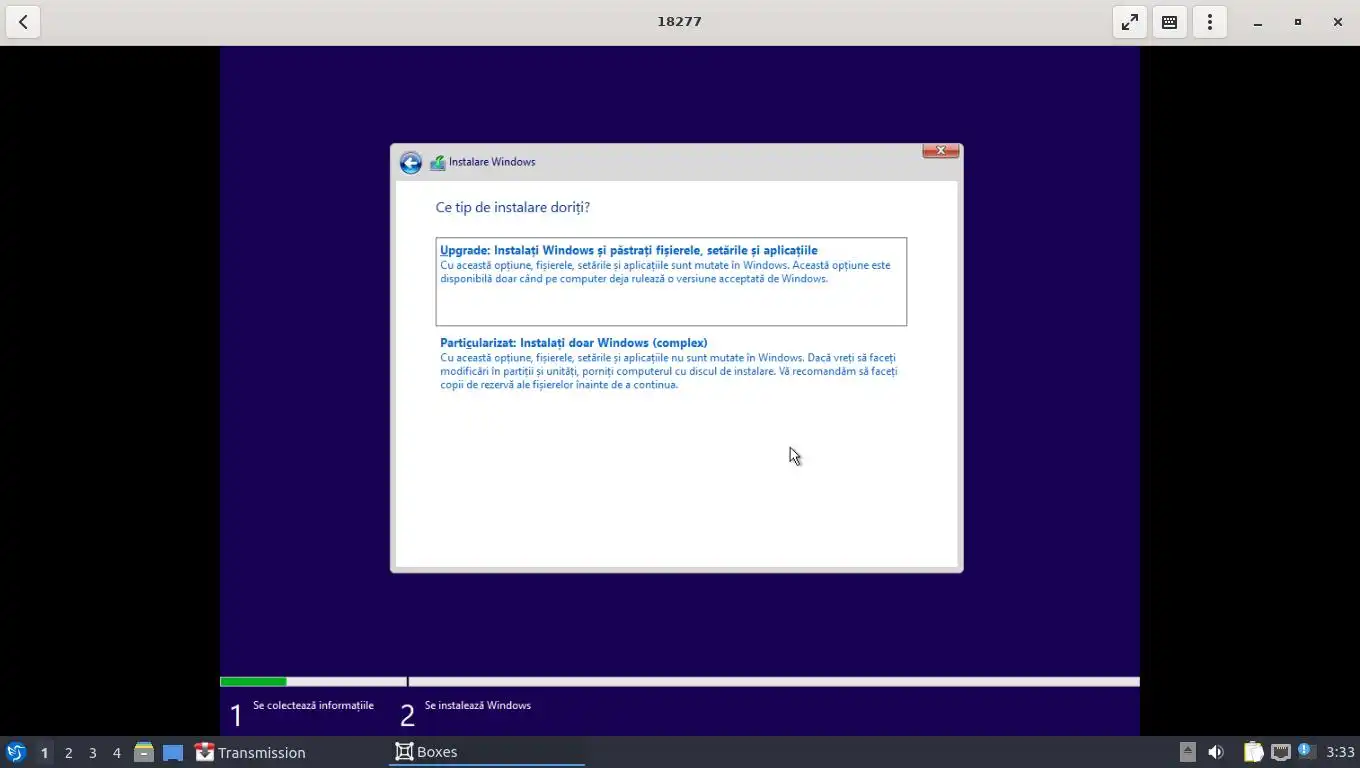The image size is (1360, 768).
Task: Open the clipboard manager tray icon
Action: [x=1253, y=752]
